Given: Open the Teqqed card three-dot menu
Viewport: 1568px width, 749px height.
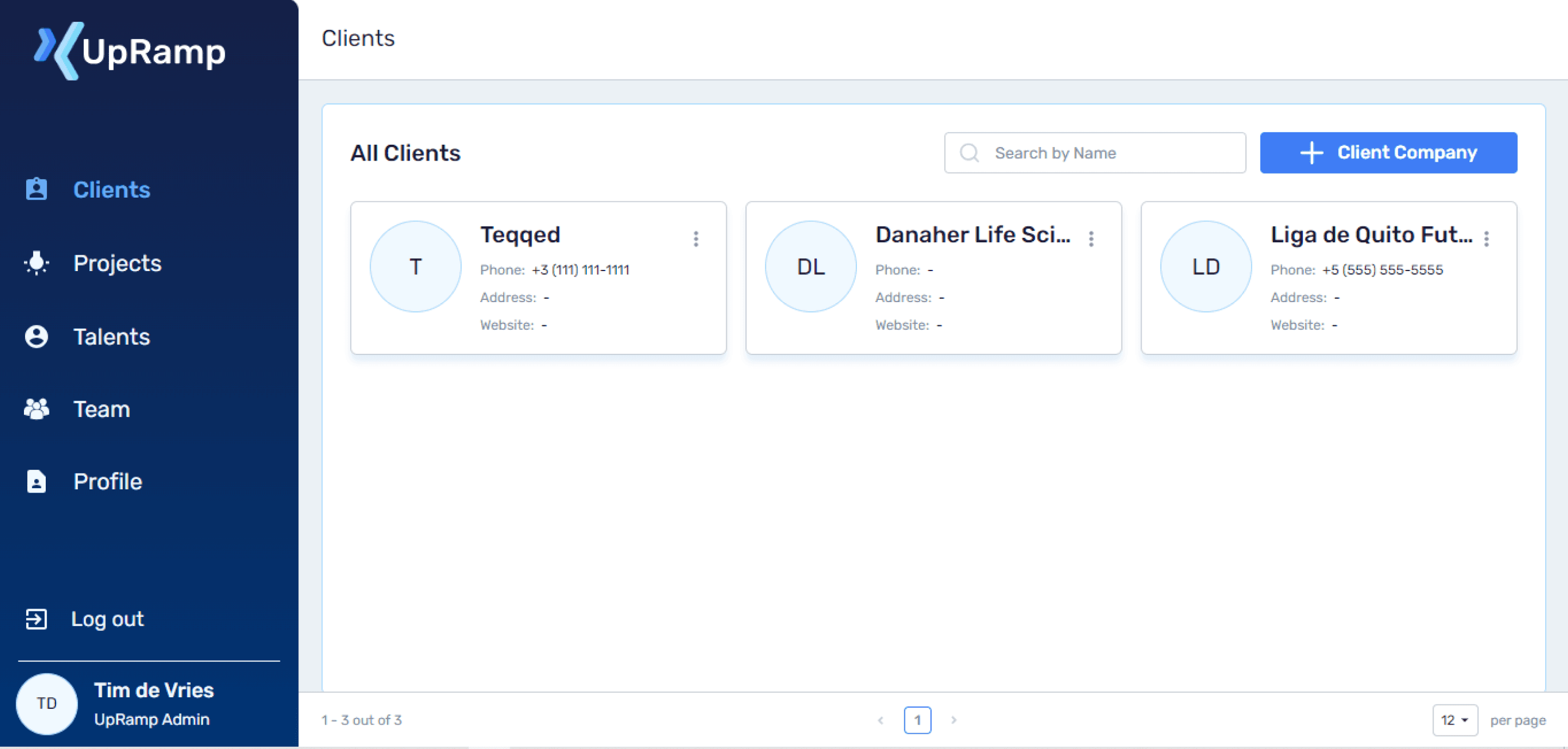Looking at the screenshot, I should [x=696, y=238].
